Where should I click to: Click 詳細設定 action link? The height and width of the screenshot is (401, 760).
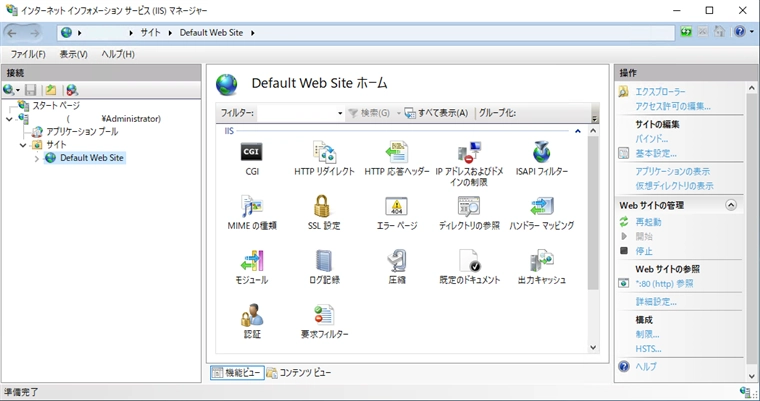[x=656, y=302]
